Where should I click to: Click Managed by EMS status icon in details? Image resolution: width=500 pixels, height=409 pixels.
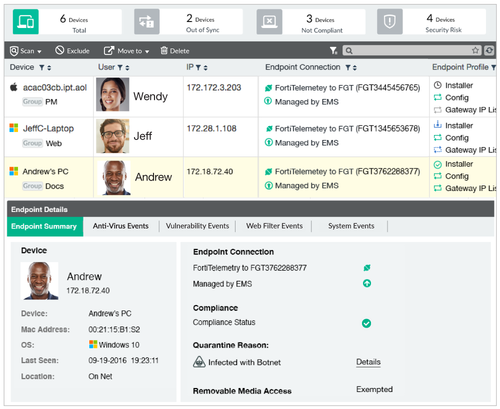[x=367, y=283]
